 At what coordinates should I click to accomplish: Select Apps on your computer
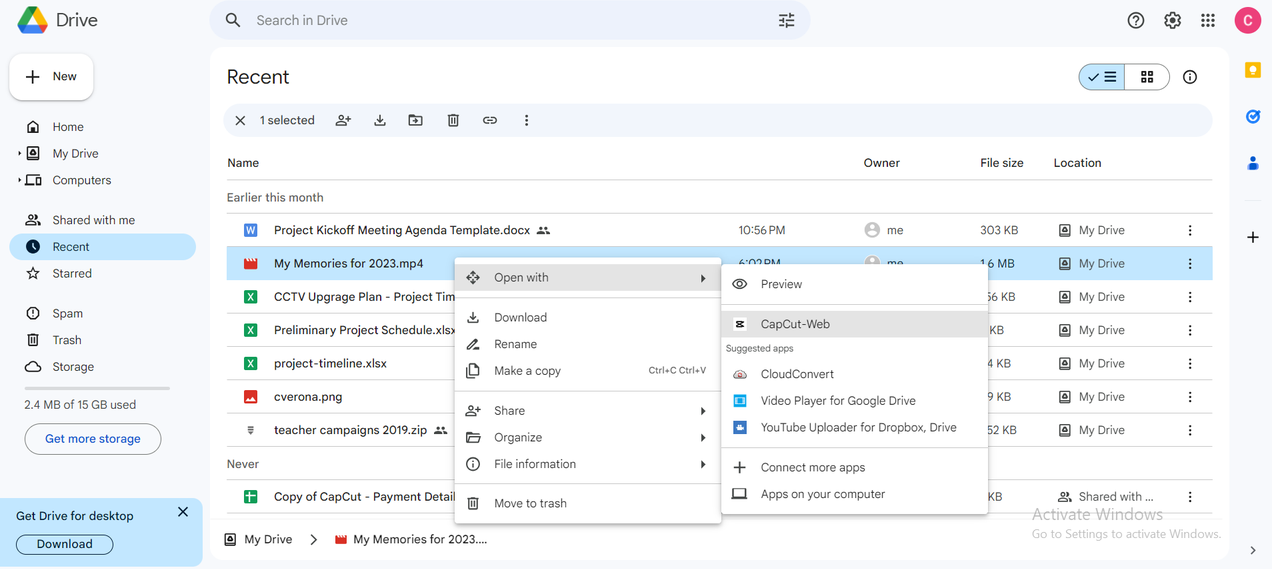[x=855, y=494]
